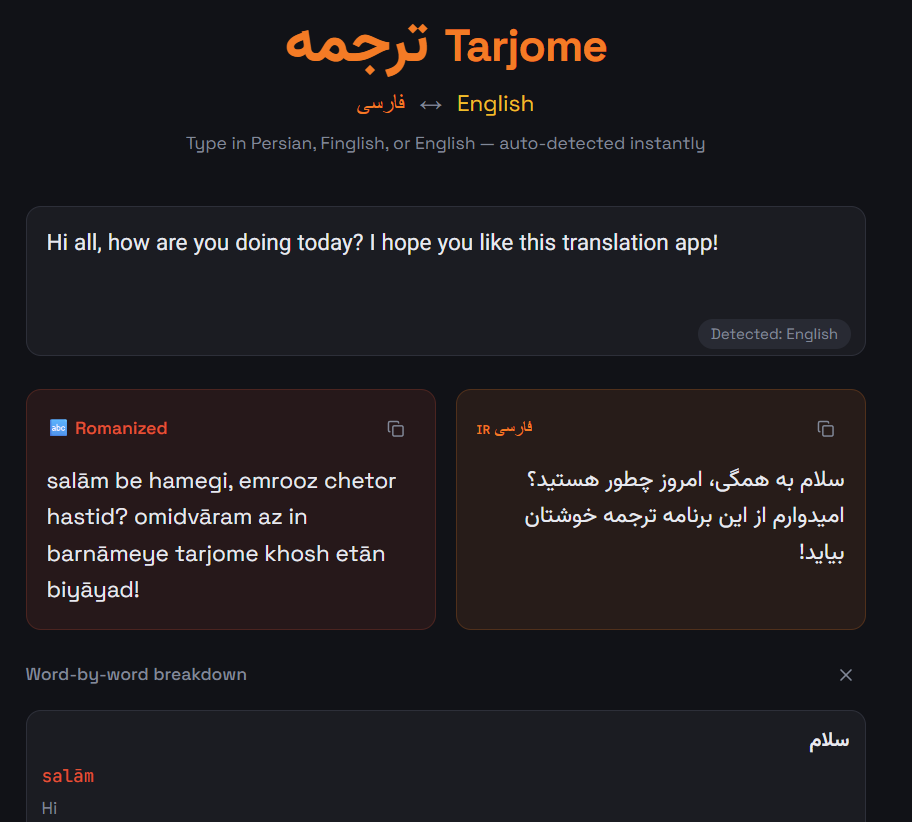Click the Hi translation gloss
Viewport: 912px width, 822px height.
[x=49, y=806]
